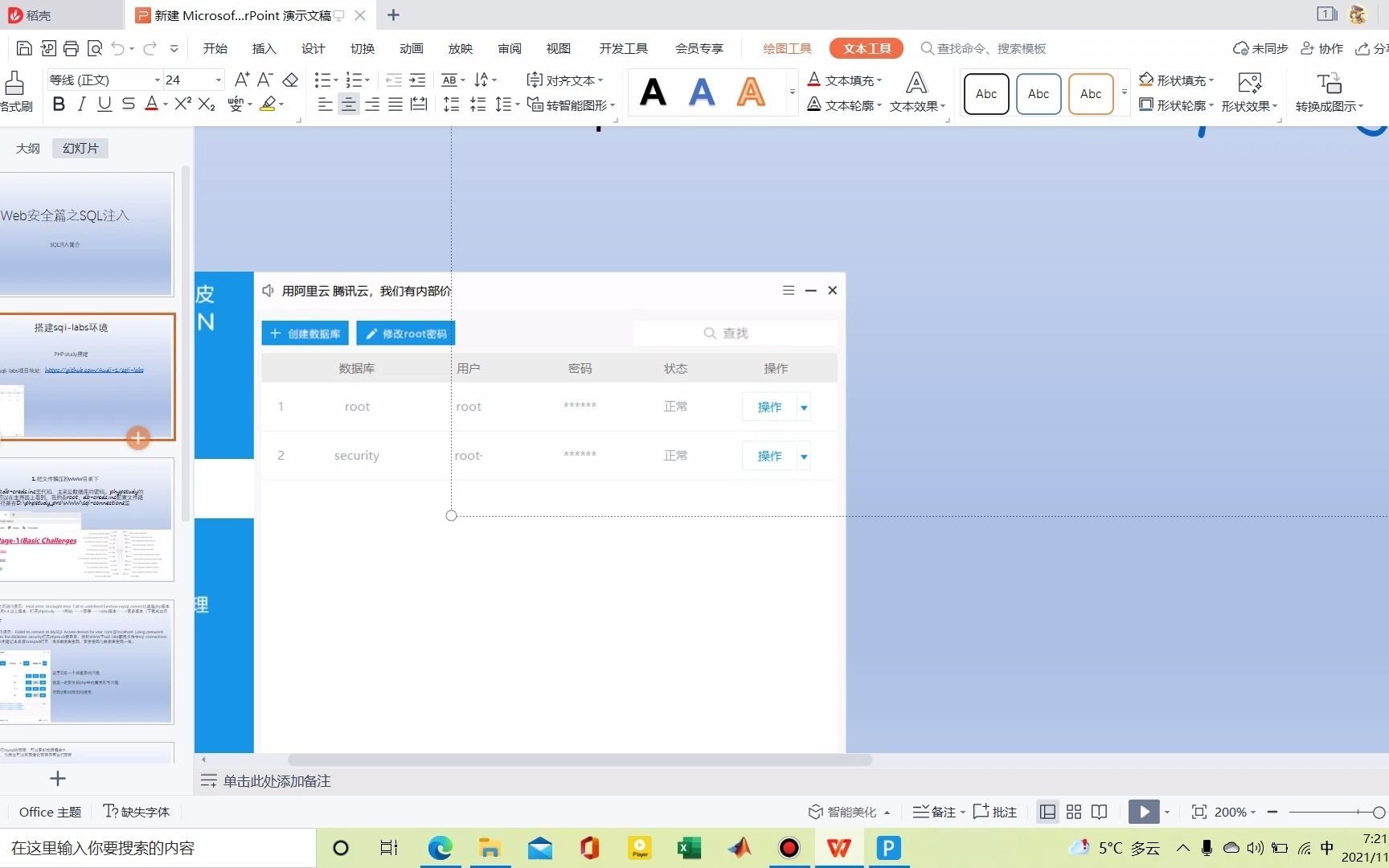Open the 插入 ribbon tab
Screen dimensions: 1389x868
coord(264,48)
